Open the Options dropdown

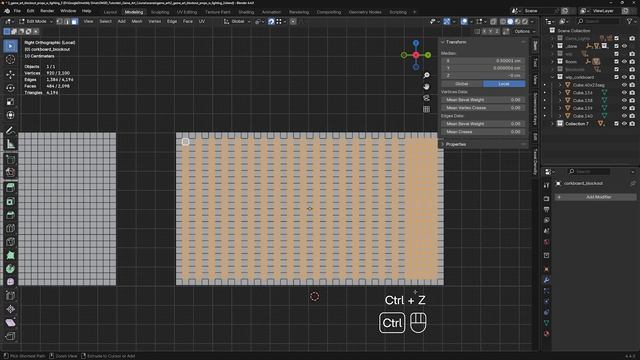tap(524, 31)
